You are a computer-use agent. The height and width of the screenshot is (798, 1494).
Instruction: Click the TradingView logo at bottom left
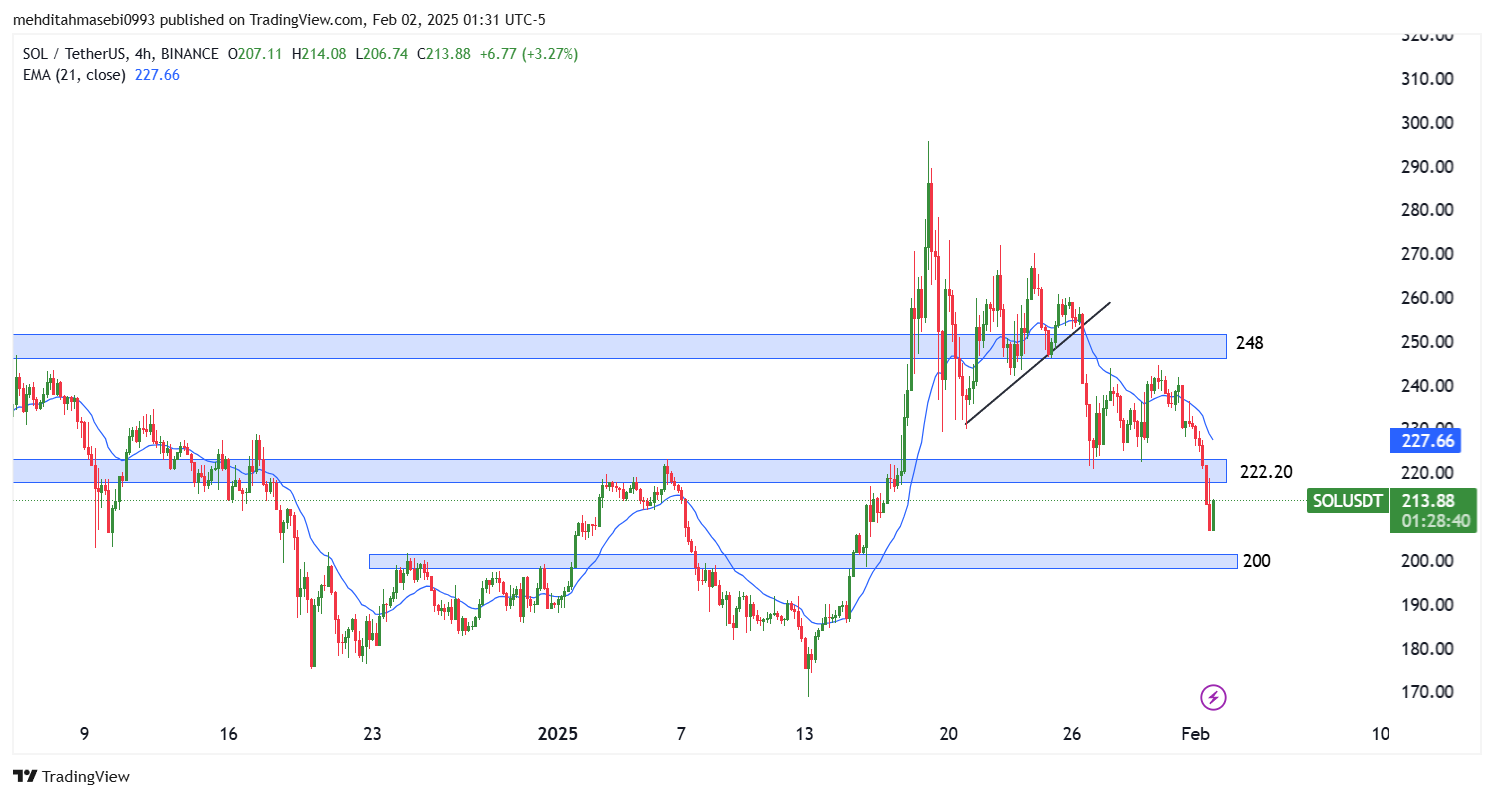pos(71,776)
